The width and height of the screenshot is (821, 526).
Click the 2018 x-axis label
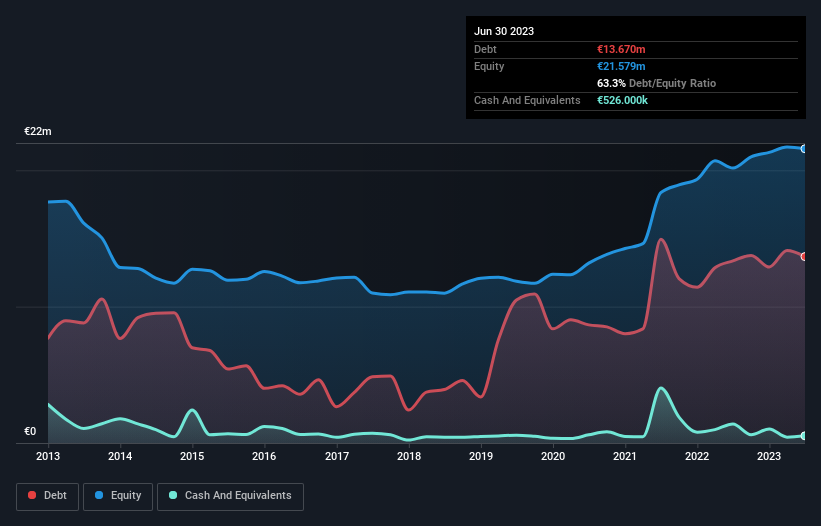click(x=409, y=456)
